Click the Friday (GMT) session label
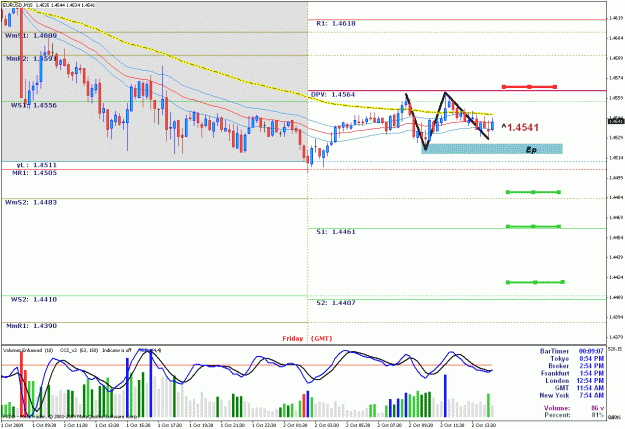 307,339
